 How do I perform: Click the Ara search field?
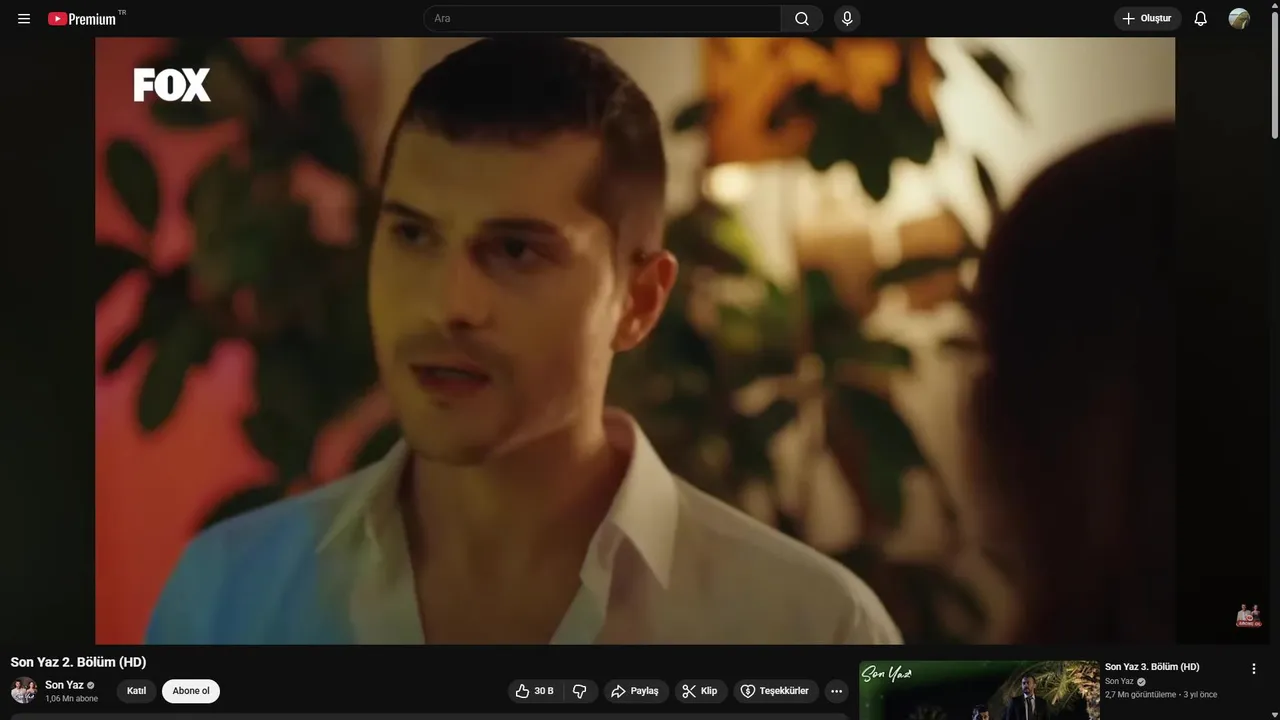click(x=602, y=19)
